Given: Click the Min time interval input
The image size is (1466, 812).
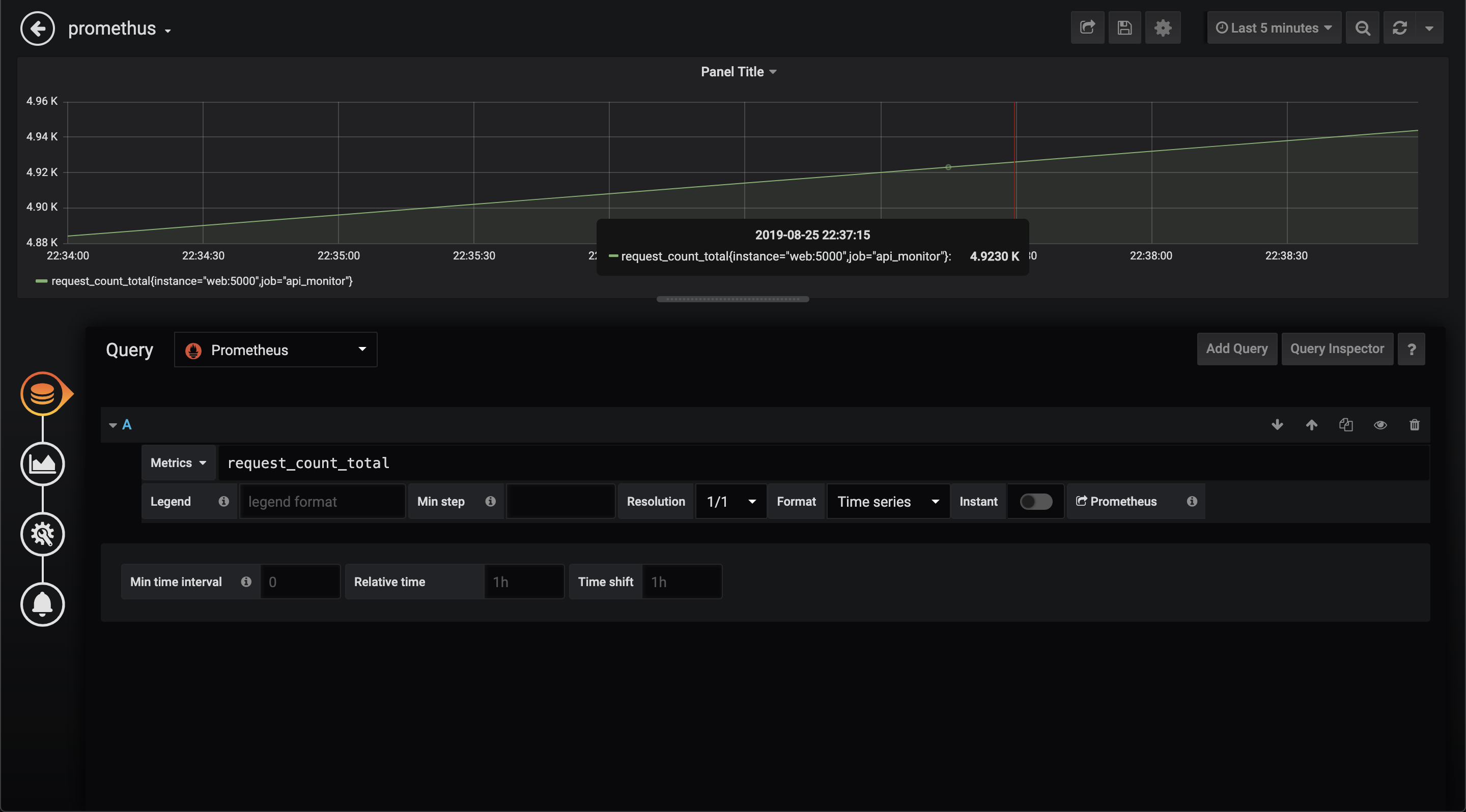Looking at the screenshot, I should pos(300,582).
